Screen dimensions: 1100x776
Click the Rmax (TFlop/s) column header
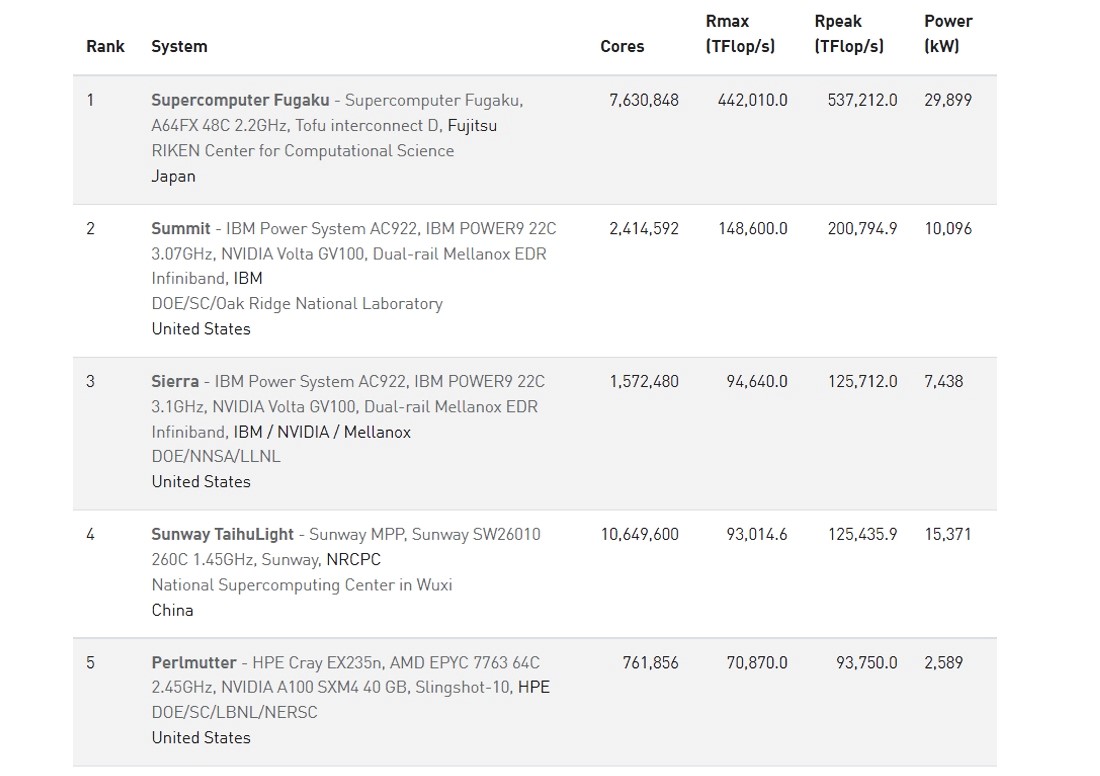(x=740, y=34)
